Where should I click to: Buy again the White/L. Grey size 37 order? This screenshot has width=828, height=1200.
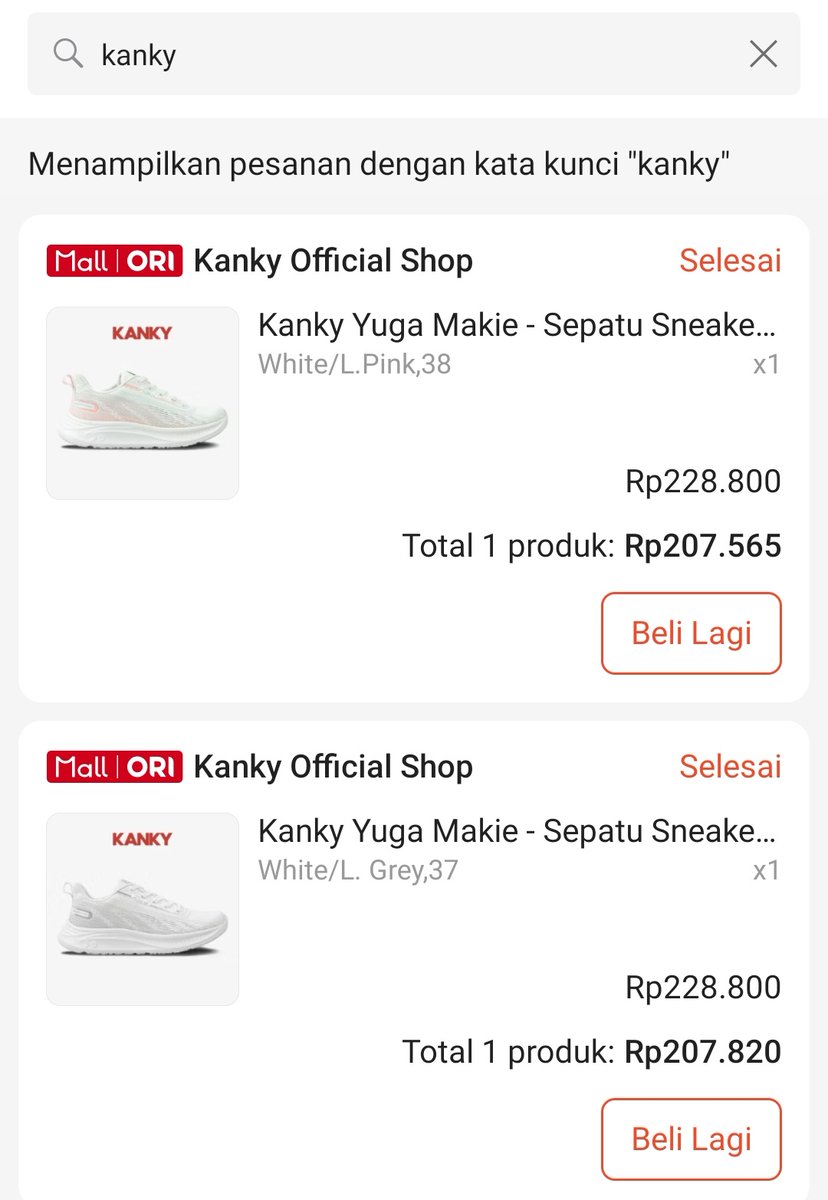[x=691, y=1139]
